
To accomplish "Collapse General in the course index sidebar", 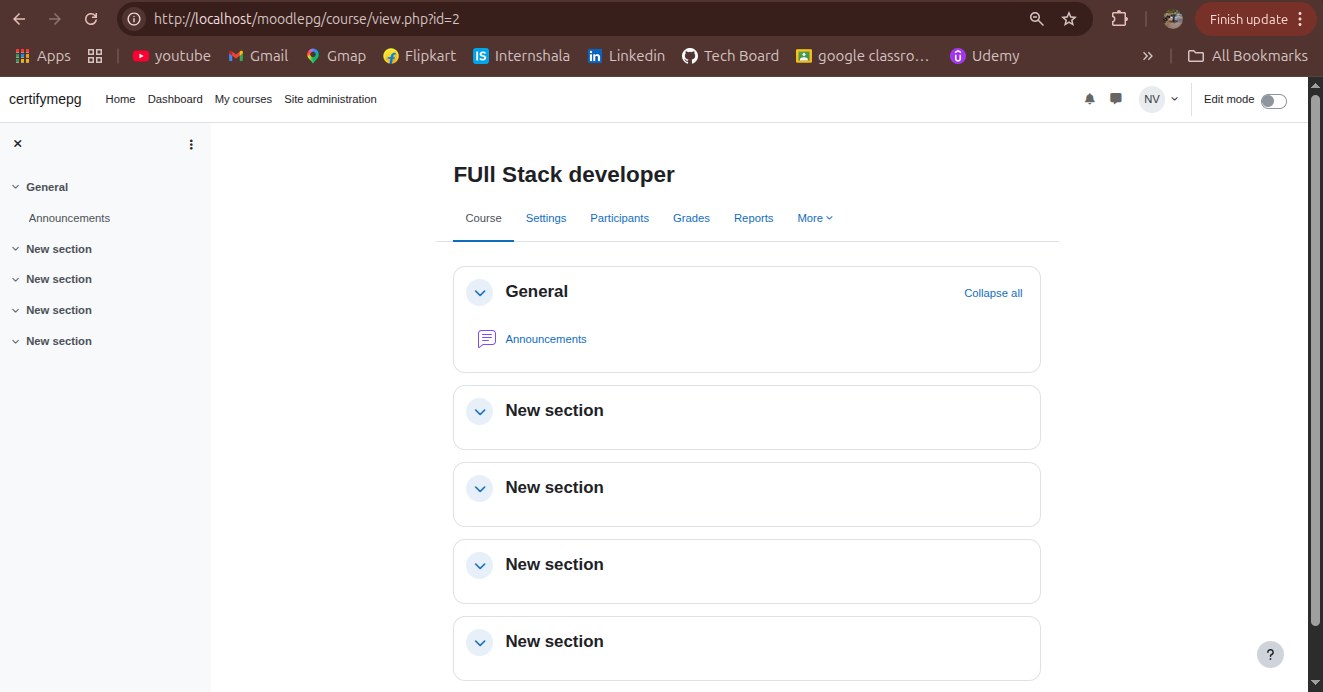I will (x=15, y=187).
